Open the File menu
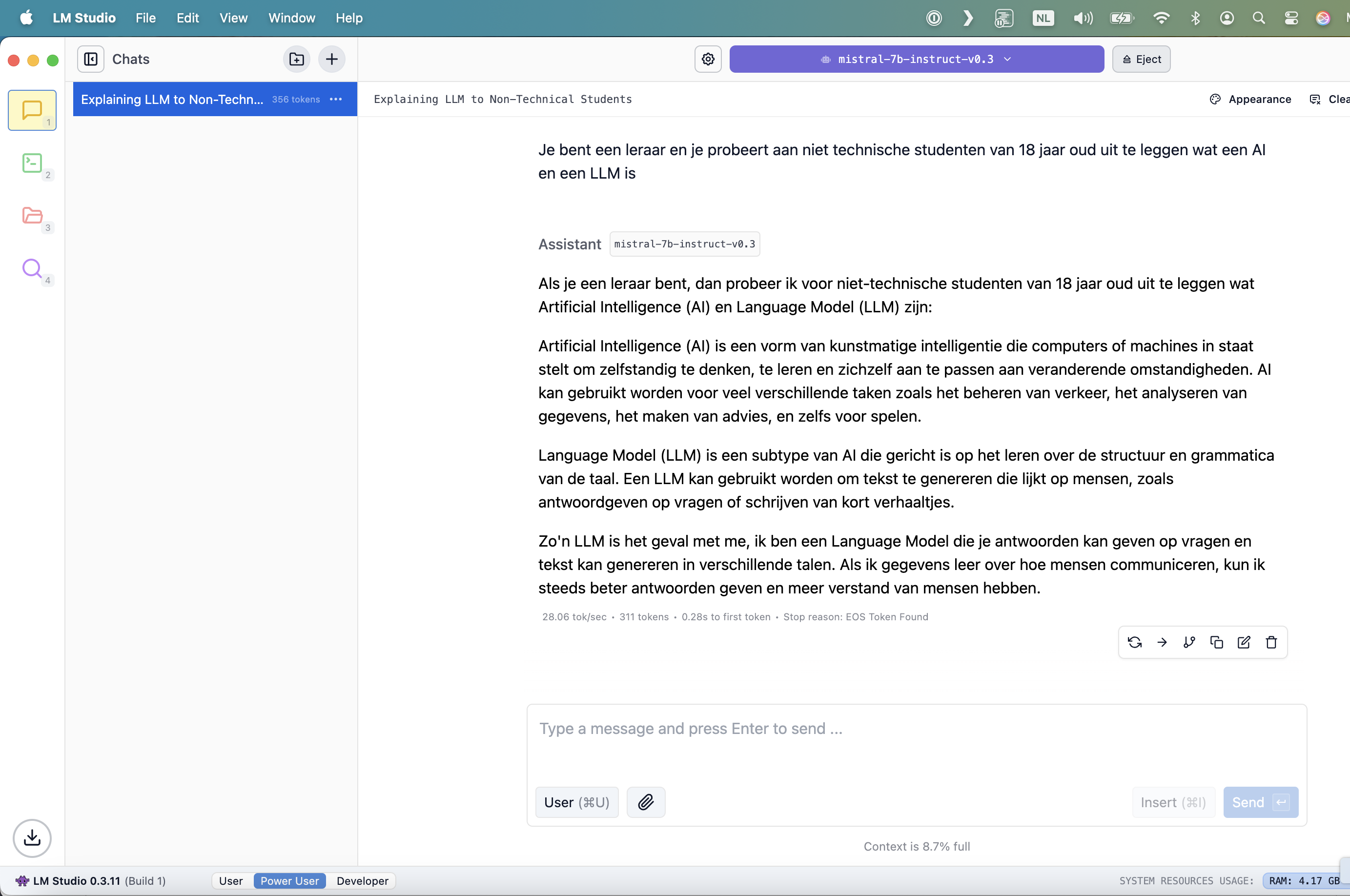 (x=145, y=18)
